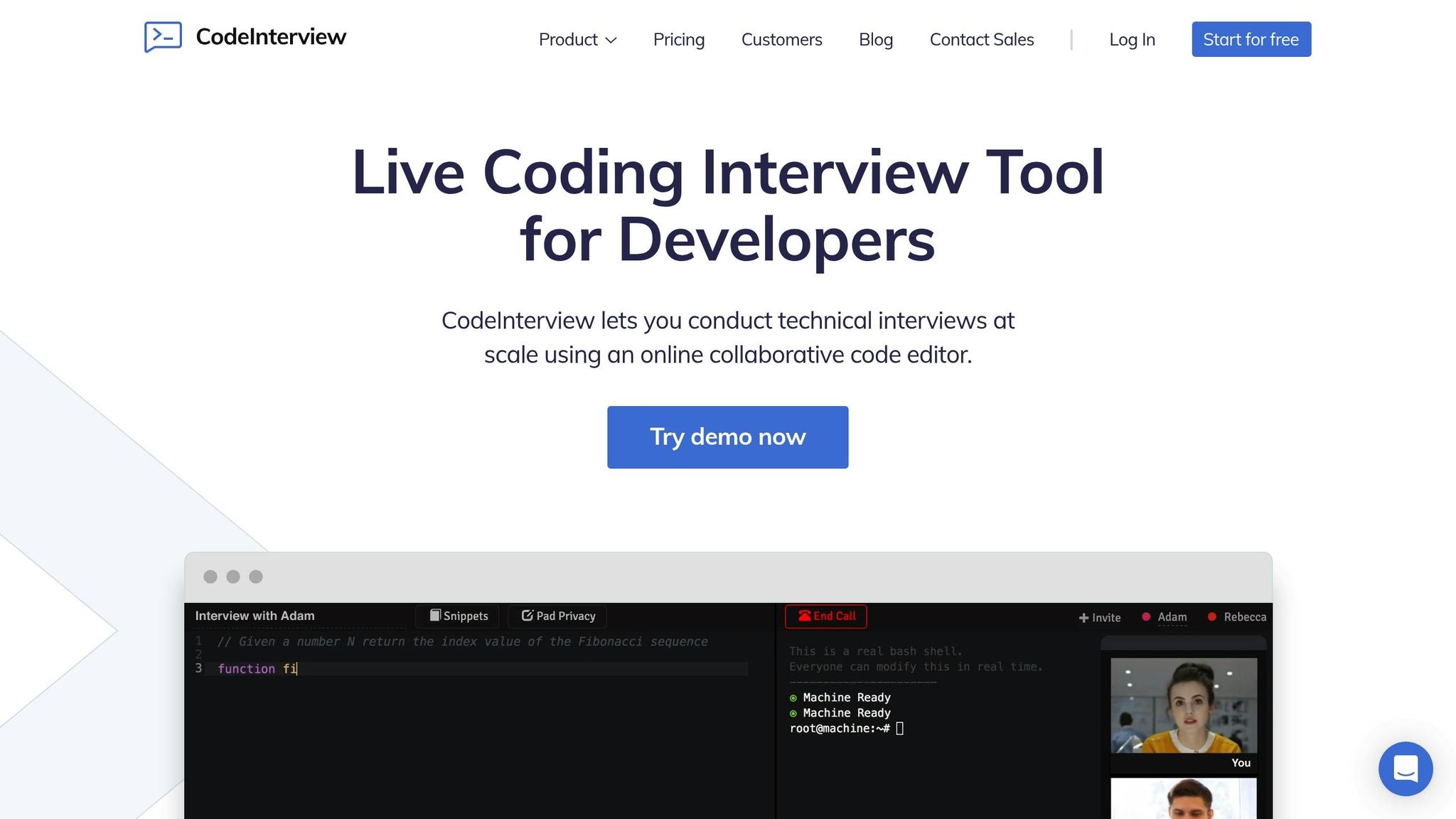Click the green Machine Ready status icon
Screen dimensions: 1456x819
(794, 697)
